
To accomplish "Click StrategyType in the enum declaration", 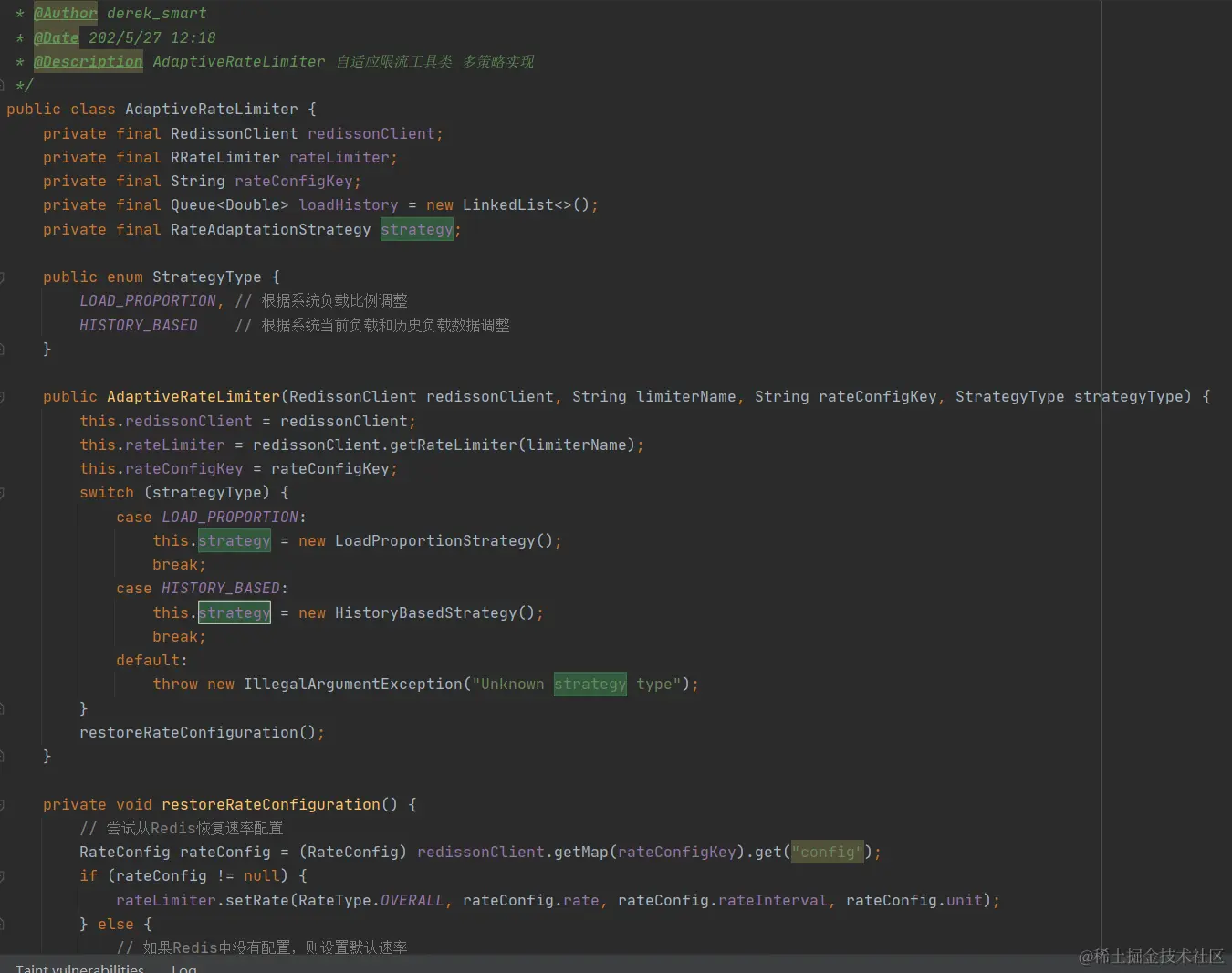I will click(207, 277).
